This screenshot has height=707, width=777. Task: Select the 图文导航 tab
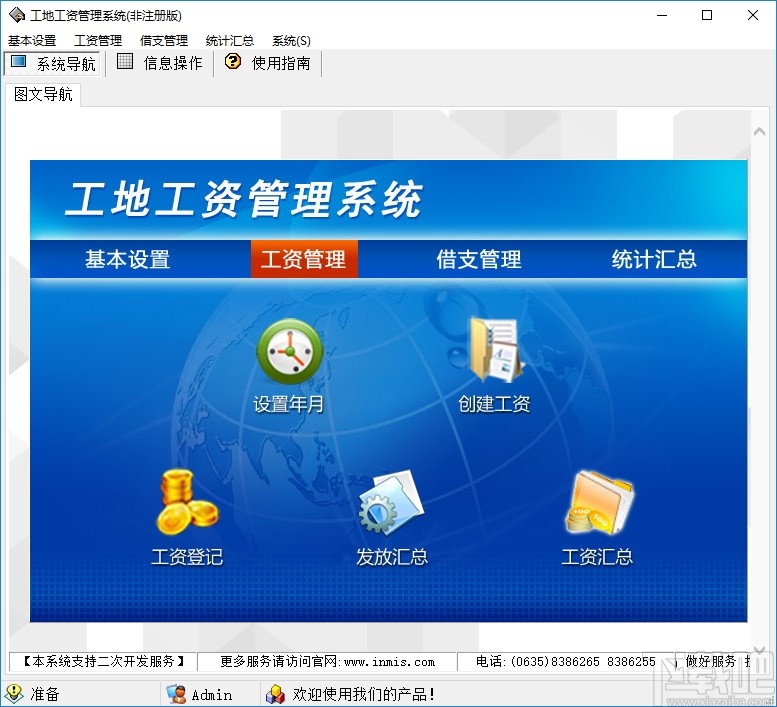43,94
